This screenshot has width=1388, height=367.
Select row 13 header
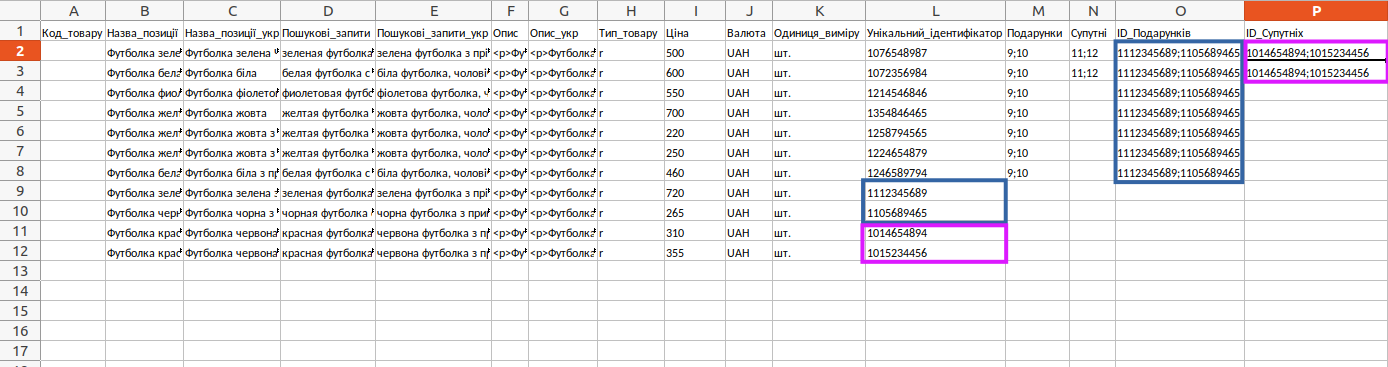20,272
